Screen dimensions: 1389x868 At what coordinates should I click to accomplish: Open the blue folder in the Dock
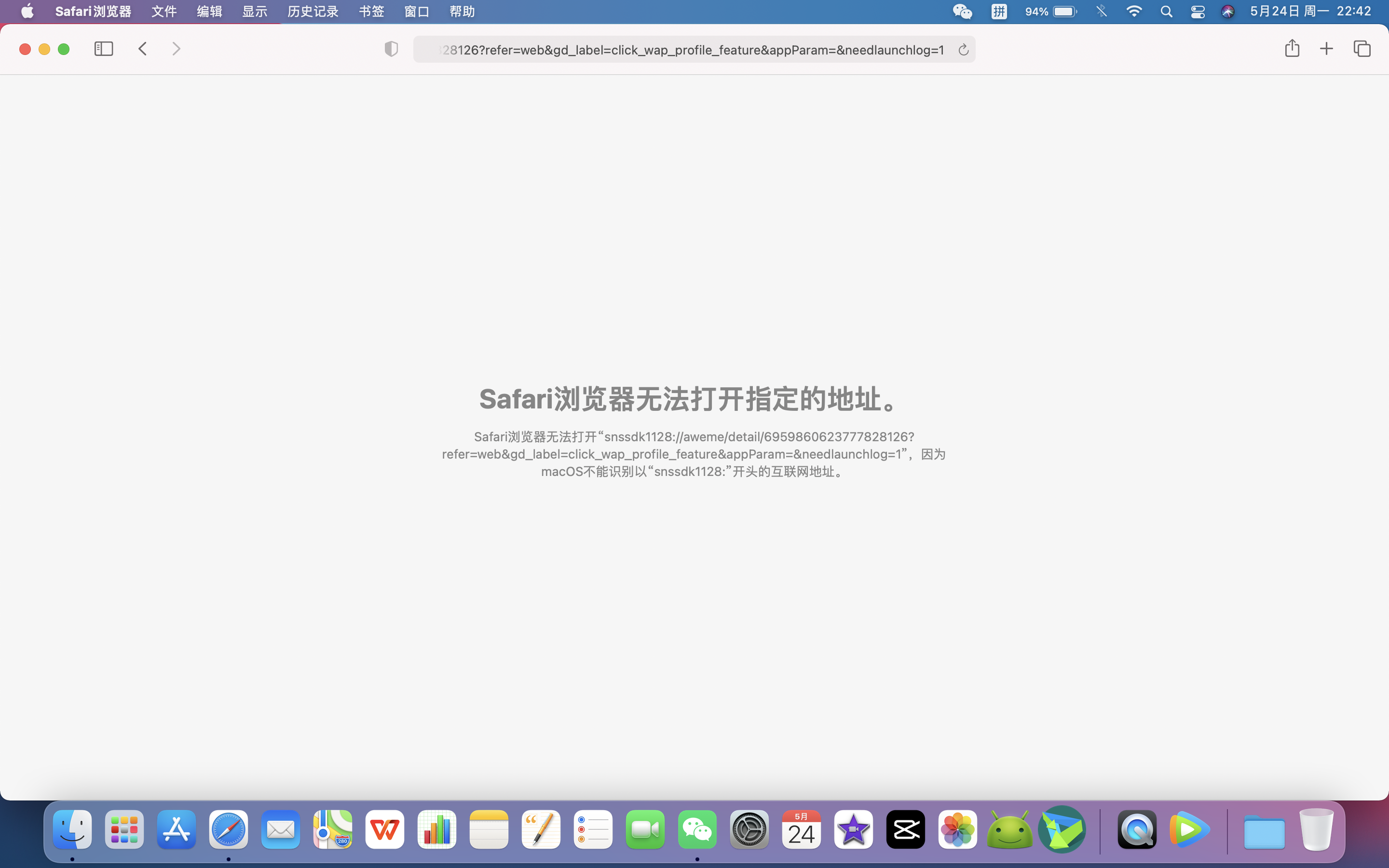point(1265,832)
